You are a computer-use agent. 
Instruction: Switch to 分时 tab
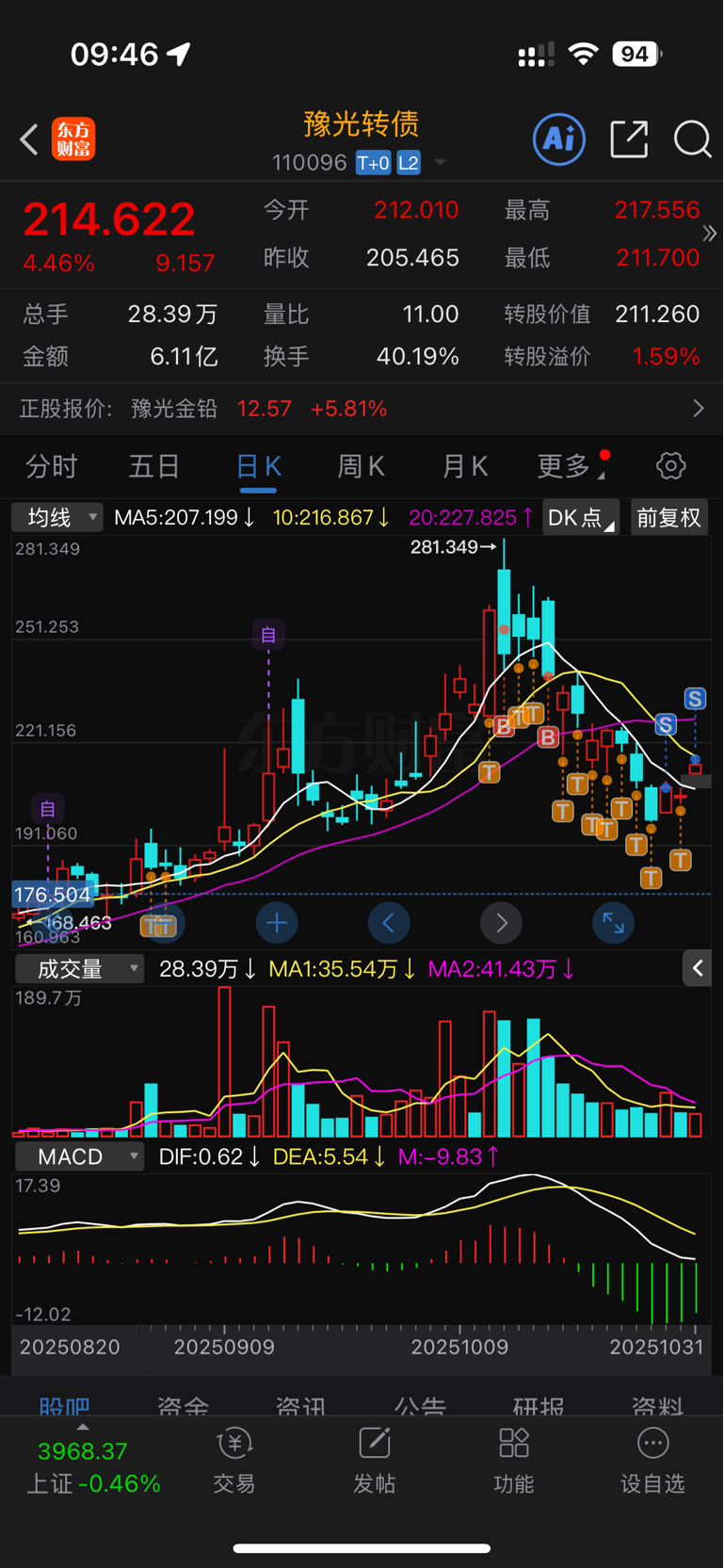click(x=52, y=465)
